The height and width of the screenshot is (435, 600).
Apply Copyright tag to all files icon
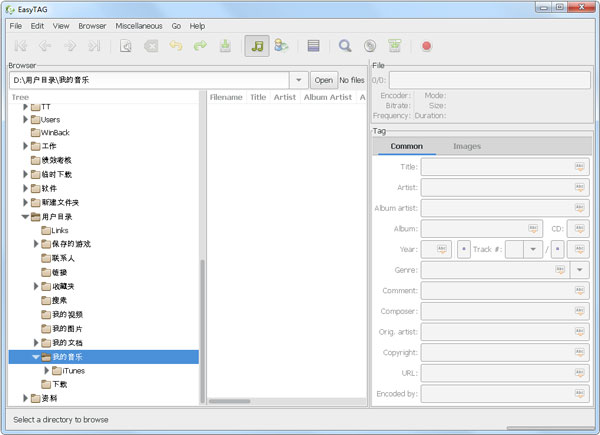(x=580, y=352)
